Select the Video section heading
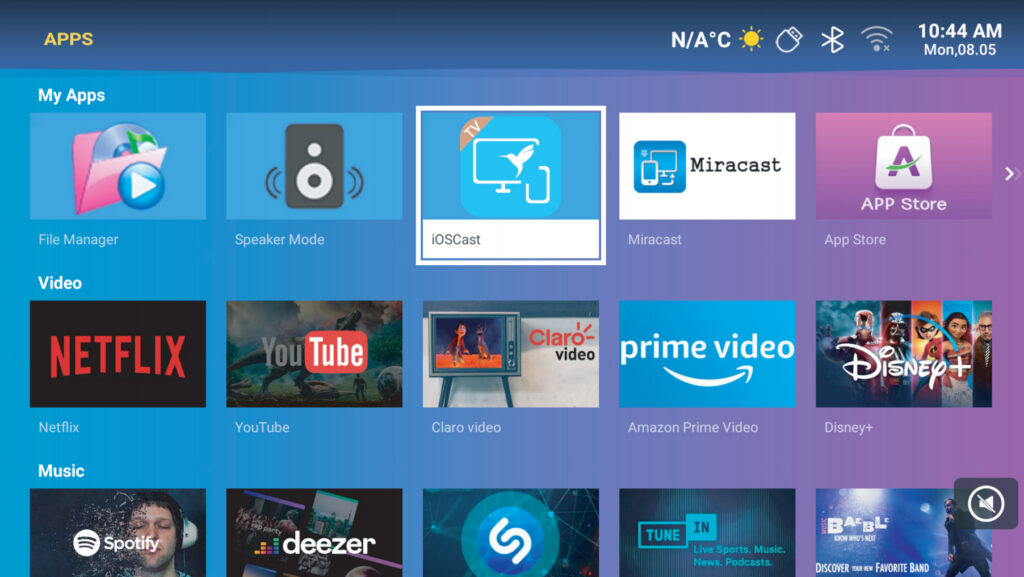This screenshot has width=1024, height=577. 59,283
